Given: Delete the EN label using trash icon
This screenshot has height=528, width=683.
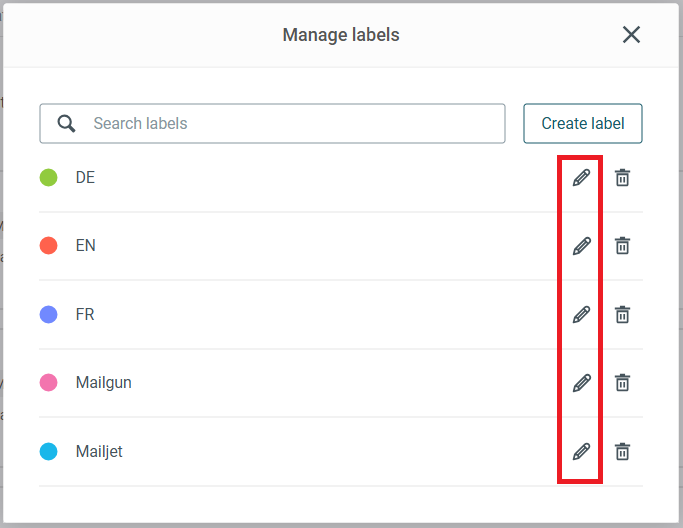Looking at the screenshot, I should (x=622, y=246).
